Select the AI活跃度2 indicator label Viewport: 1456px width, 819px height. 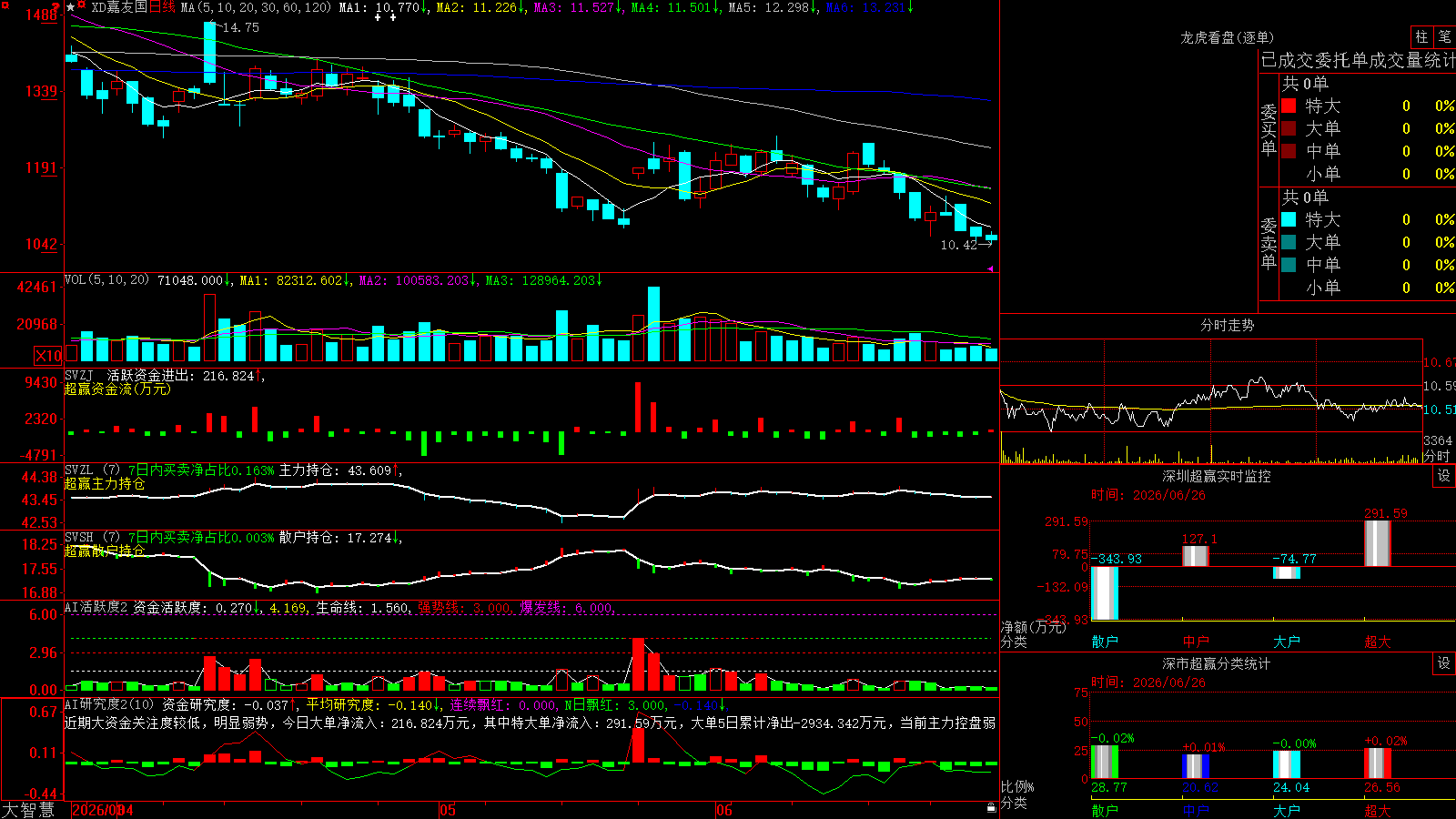pos(96,608)
